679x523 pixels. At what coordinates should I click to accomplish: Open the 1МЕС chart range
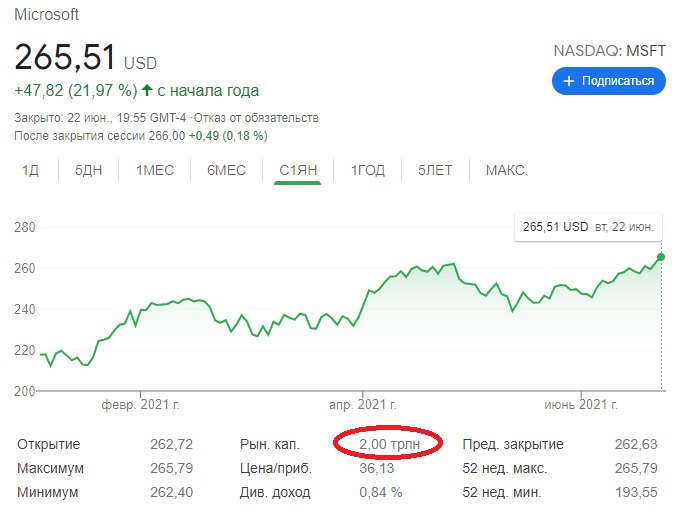155,170
